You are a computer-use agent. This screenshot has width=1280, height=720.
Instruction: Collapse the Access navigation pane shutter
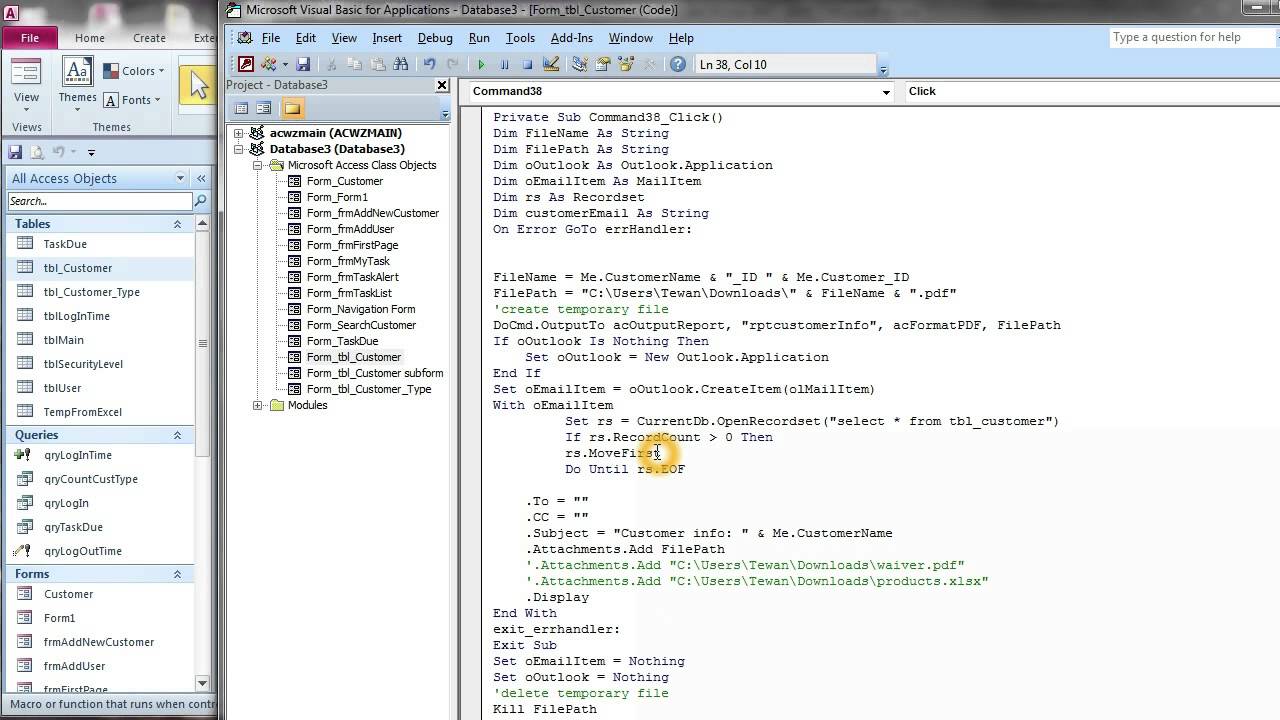[x=201, y=178]
